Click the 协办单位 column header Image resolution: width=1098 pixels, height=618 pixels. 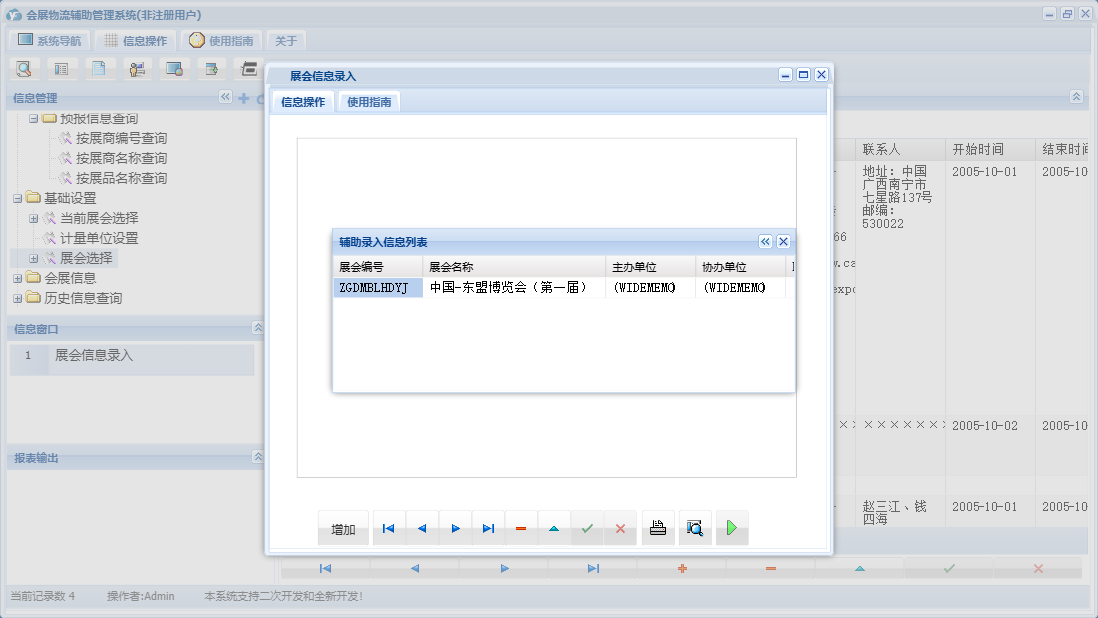click(x=740, y=267)
